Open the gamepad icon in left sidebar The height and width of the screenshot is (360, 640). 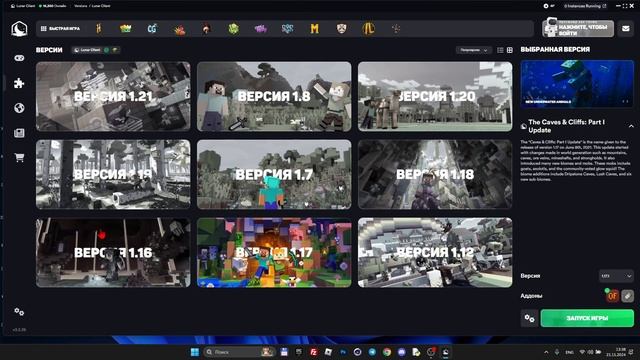[19, 58]
